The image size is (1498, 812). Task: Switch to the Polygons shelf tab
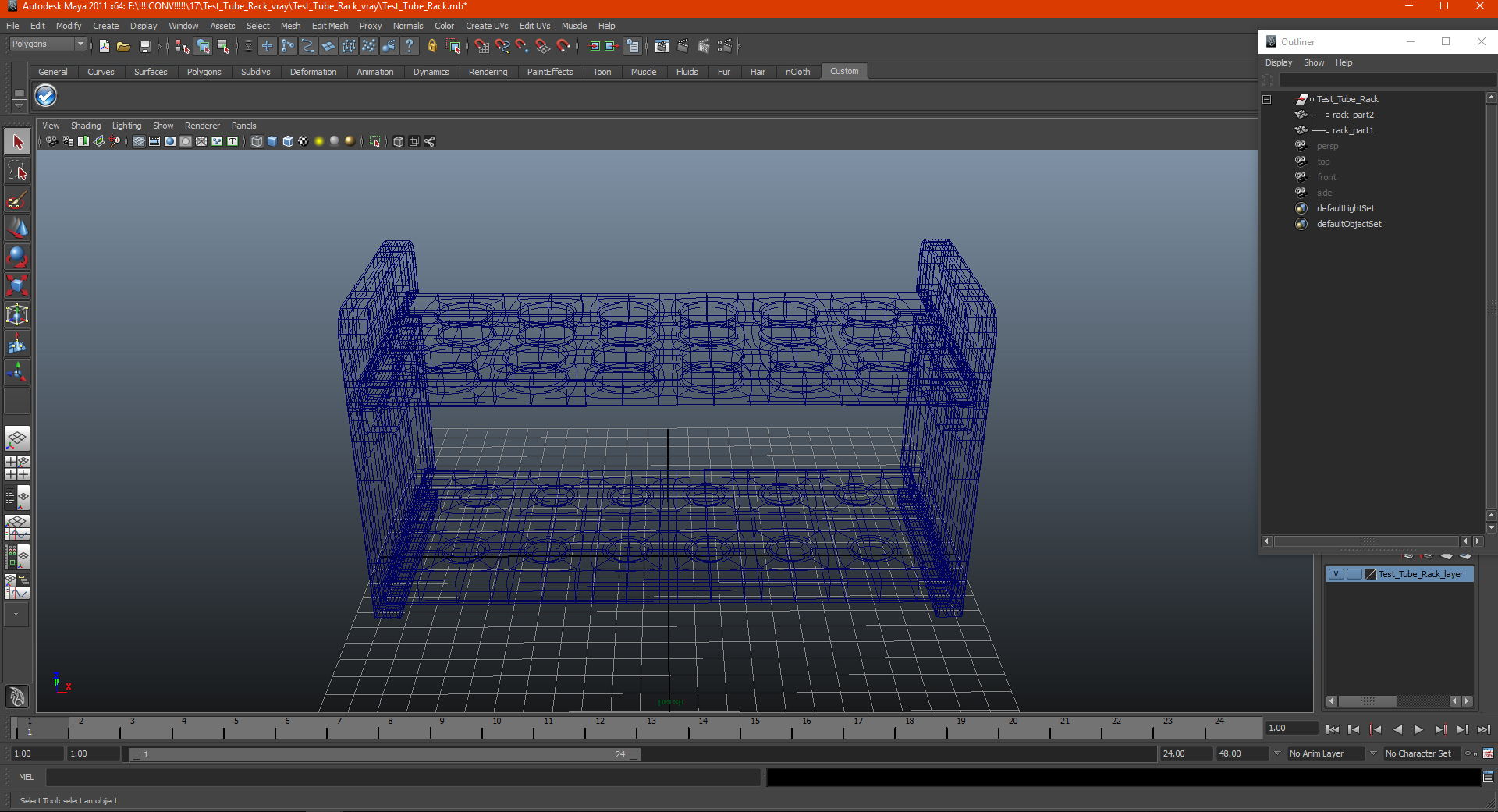coord(204,72)
